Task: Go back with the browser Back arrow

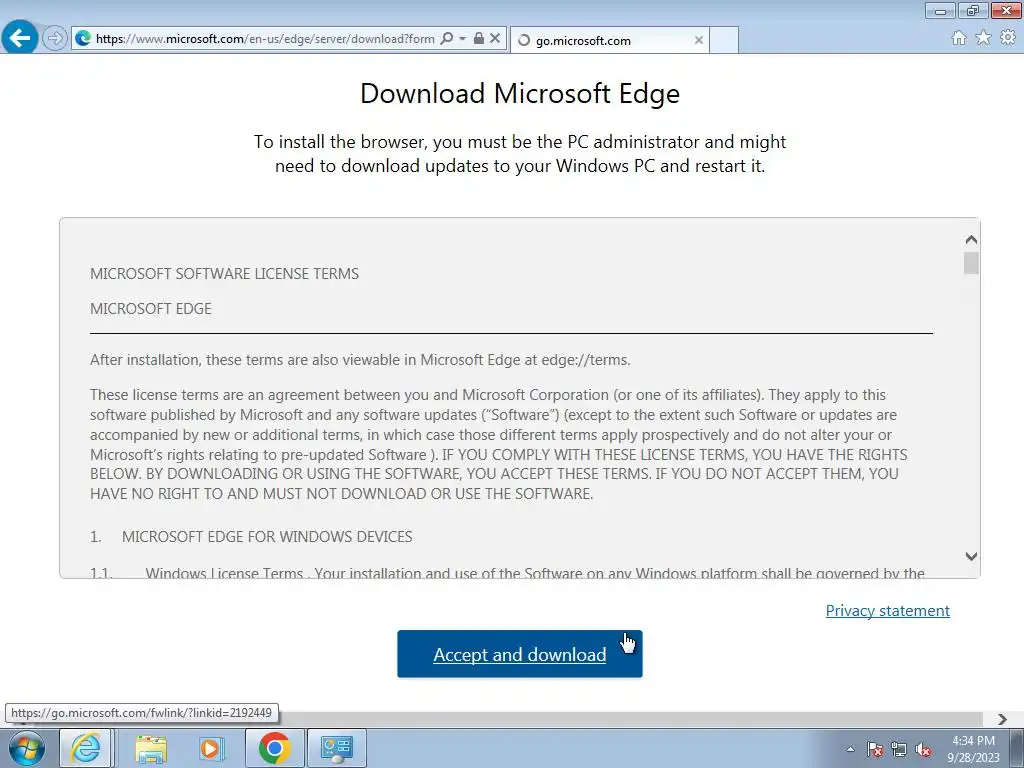Action: click(x=20, y=37)
